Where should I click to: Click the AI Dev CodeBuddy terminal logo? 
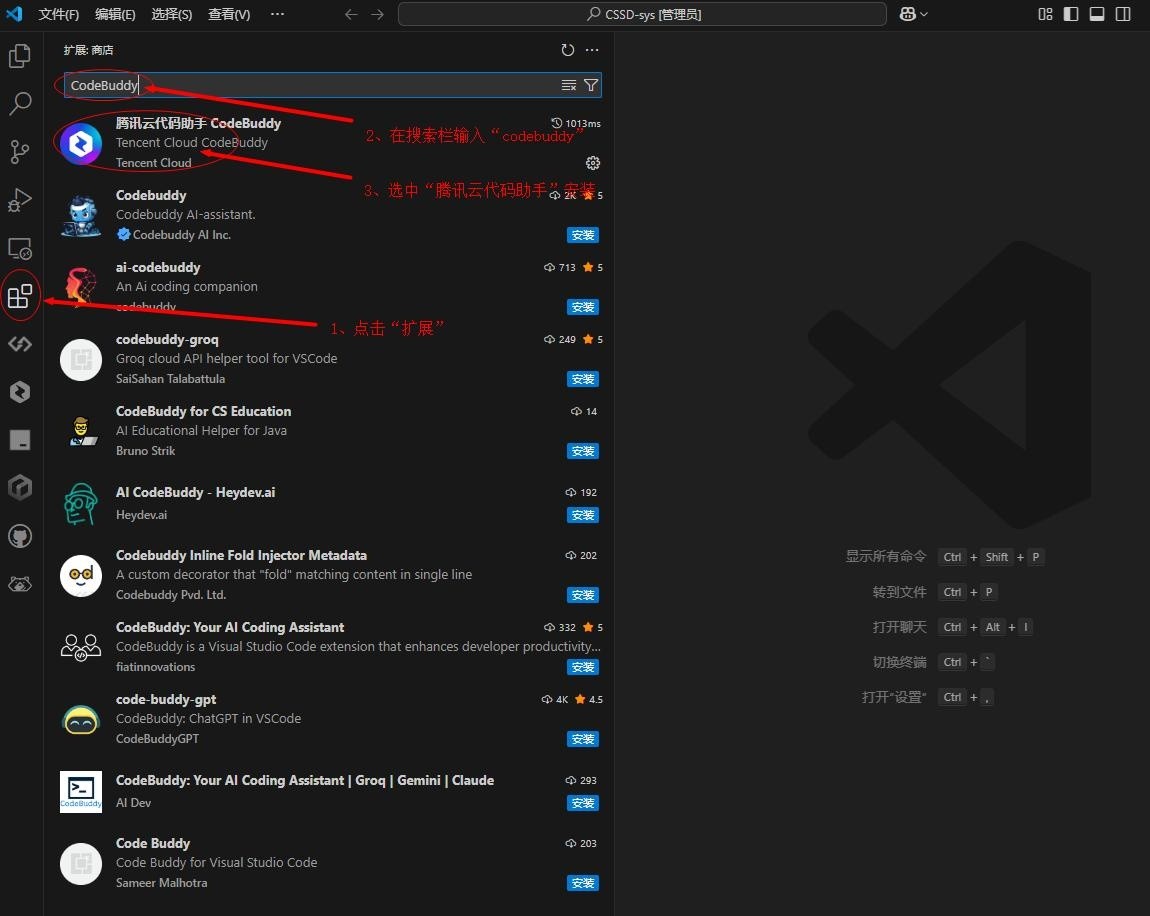click(x=81, y=791)
